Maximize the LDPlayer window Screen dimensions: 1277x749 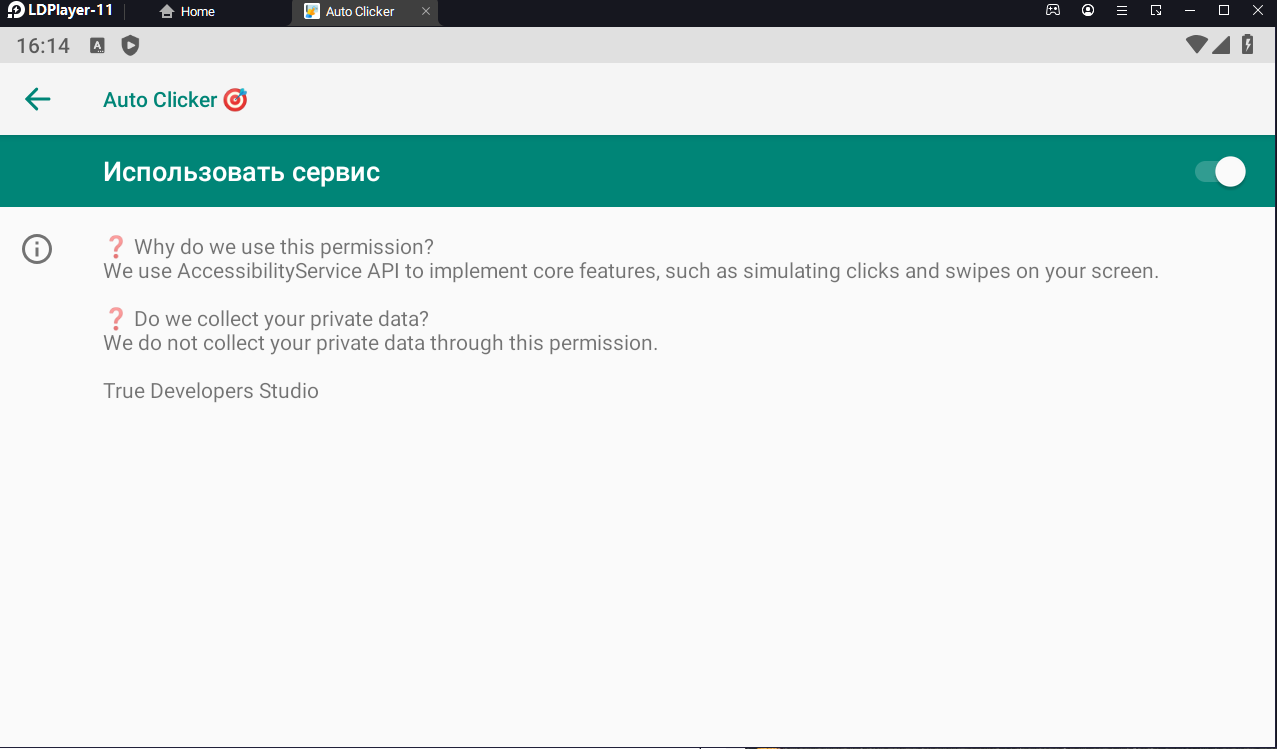click(x=1223, y=11)
